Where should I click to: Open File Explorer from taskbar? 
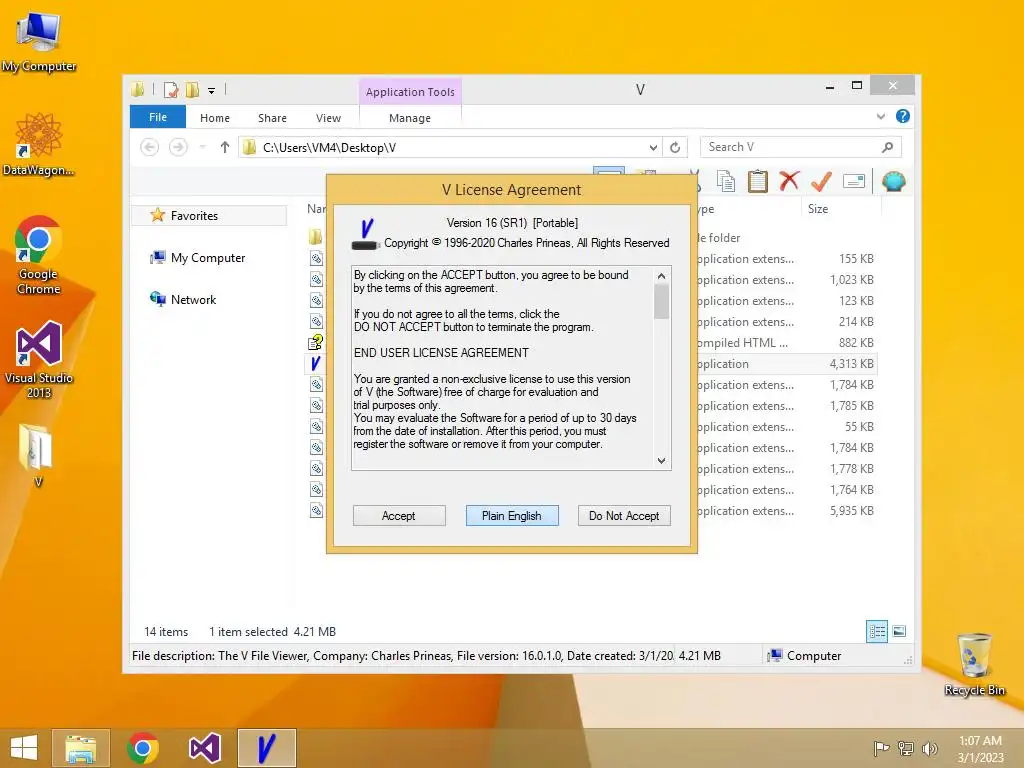tap(81, 748)
